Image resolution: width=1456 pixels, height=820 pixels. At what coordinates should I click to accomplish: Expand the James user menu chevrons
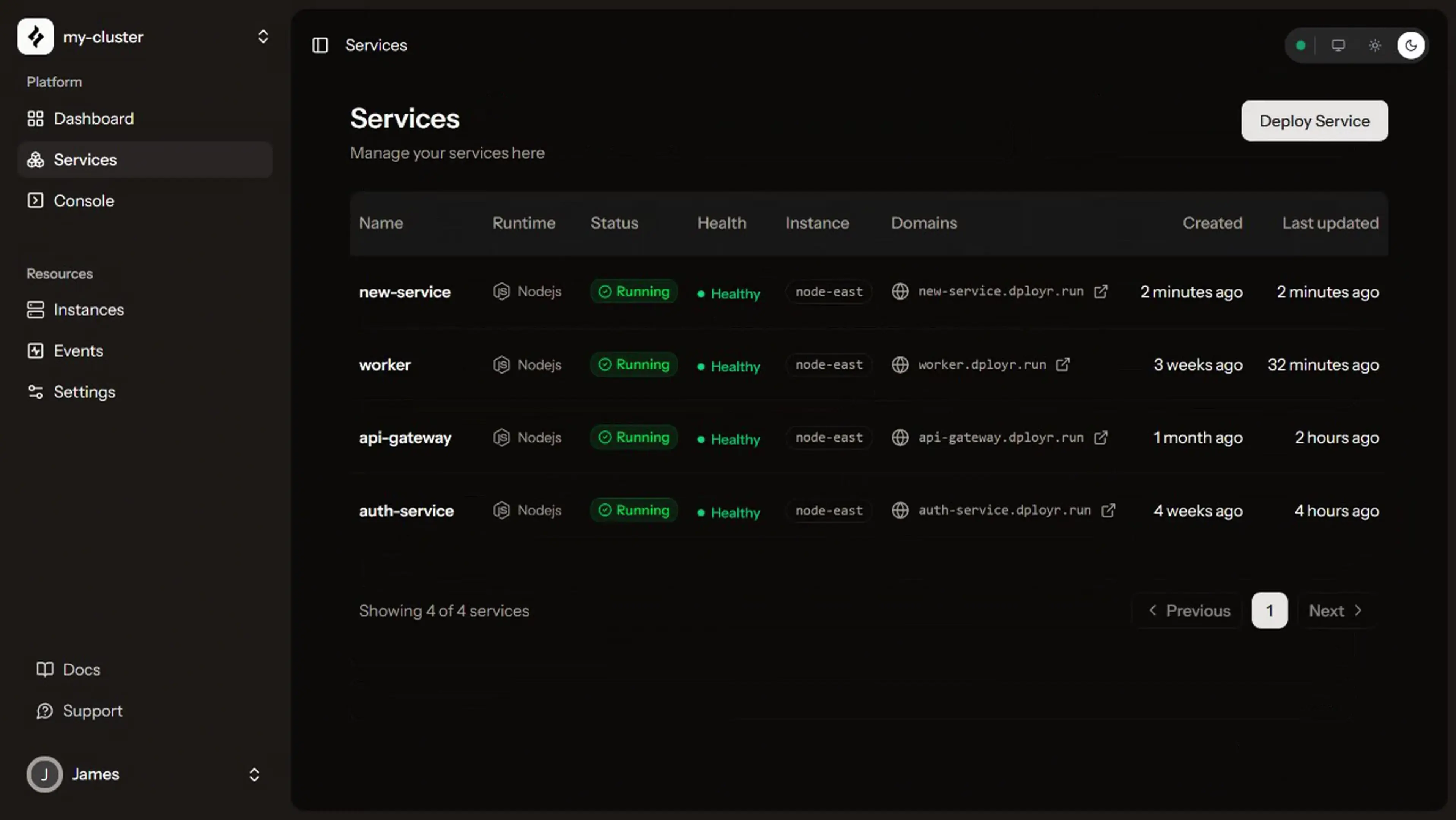(x=254, y=774)
